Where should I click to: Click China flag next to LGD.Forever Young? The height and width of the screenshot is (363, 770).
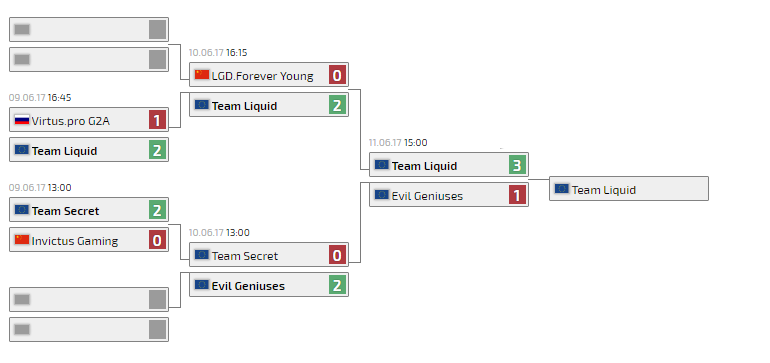(x=202, y=75)
